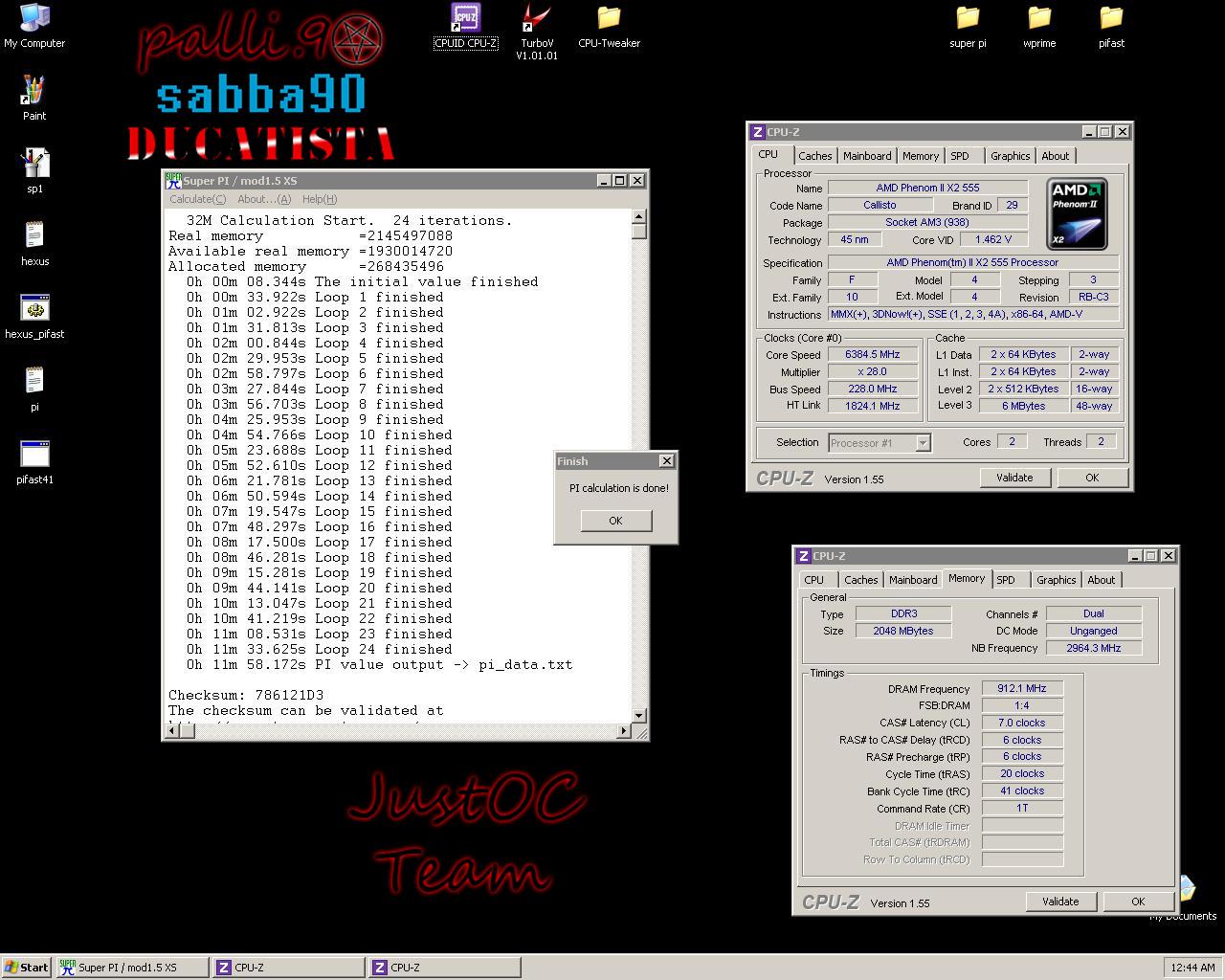The width and height of the screenshot is (1225, 980).
Task: Click Super PI horizontal scrollbar left arrow
Action: click(x=173, y=731)
